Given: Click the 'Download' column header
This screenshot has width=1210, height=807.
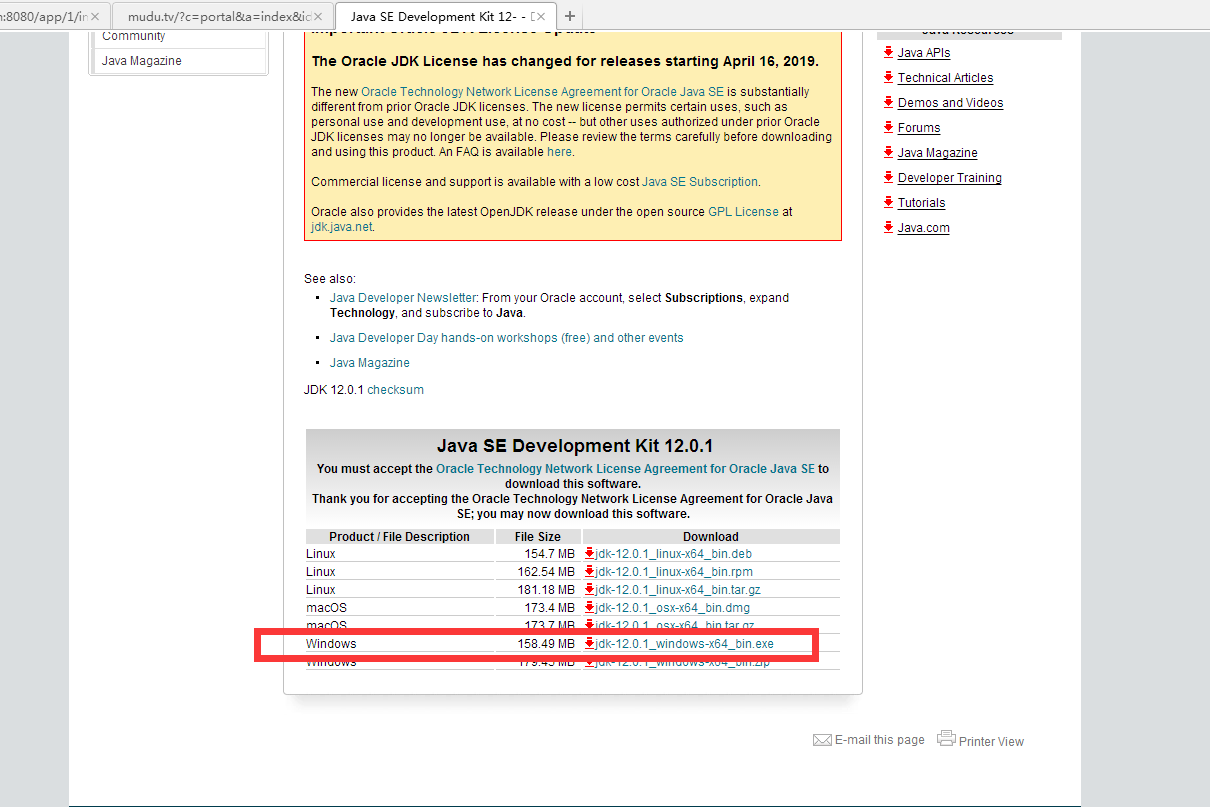Looking at the screenshot, I should pyautogui.click(x=711, y=537).
